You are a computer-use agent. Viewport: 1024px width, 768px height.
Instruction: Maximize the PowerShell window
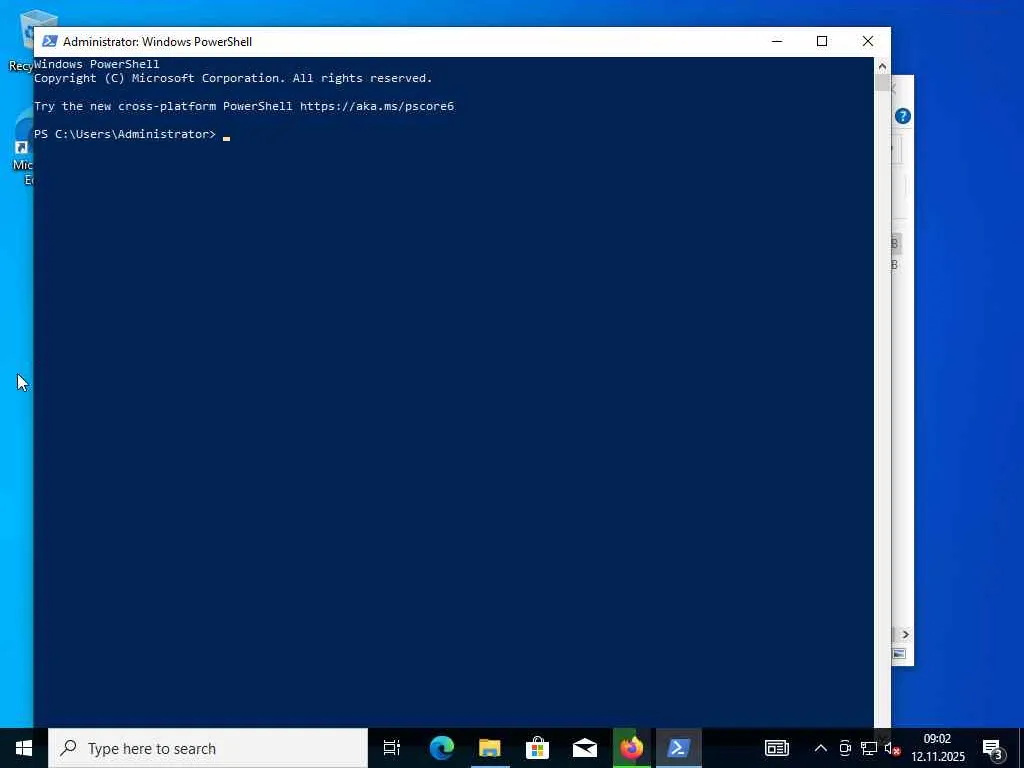pyautogui.click(x=822, y=41)
